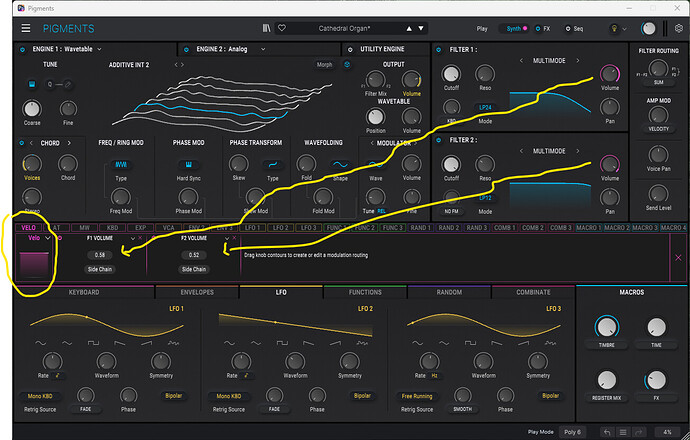Screen dimensions: 690x440
Task: Click the Amp Mod VELOCITY button
Action: (x=659, y=129)
